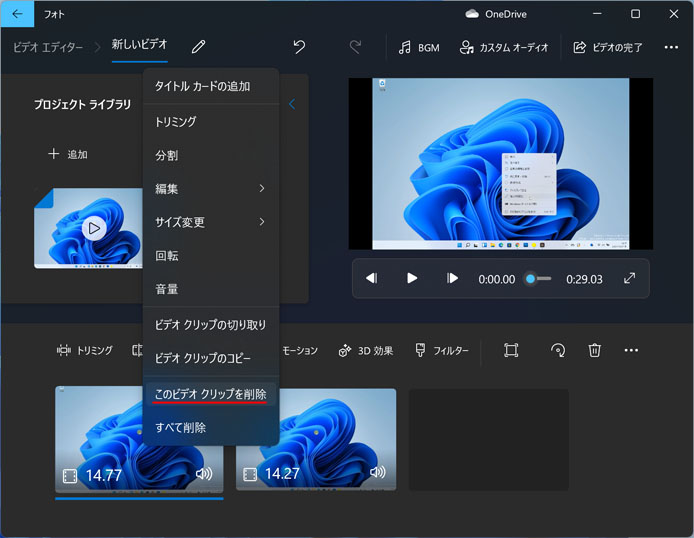
Task: Select the empty storyboard slot
Action: point(489,440)
